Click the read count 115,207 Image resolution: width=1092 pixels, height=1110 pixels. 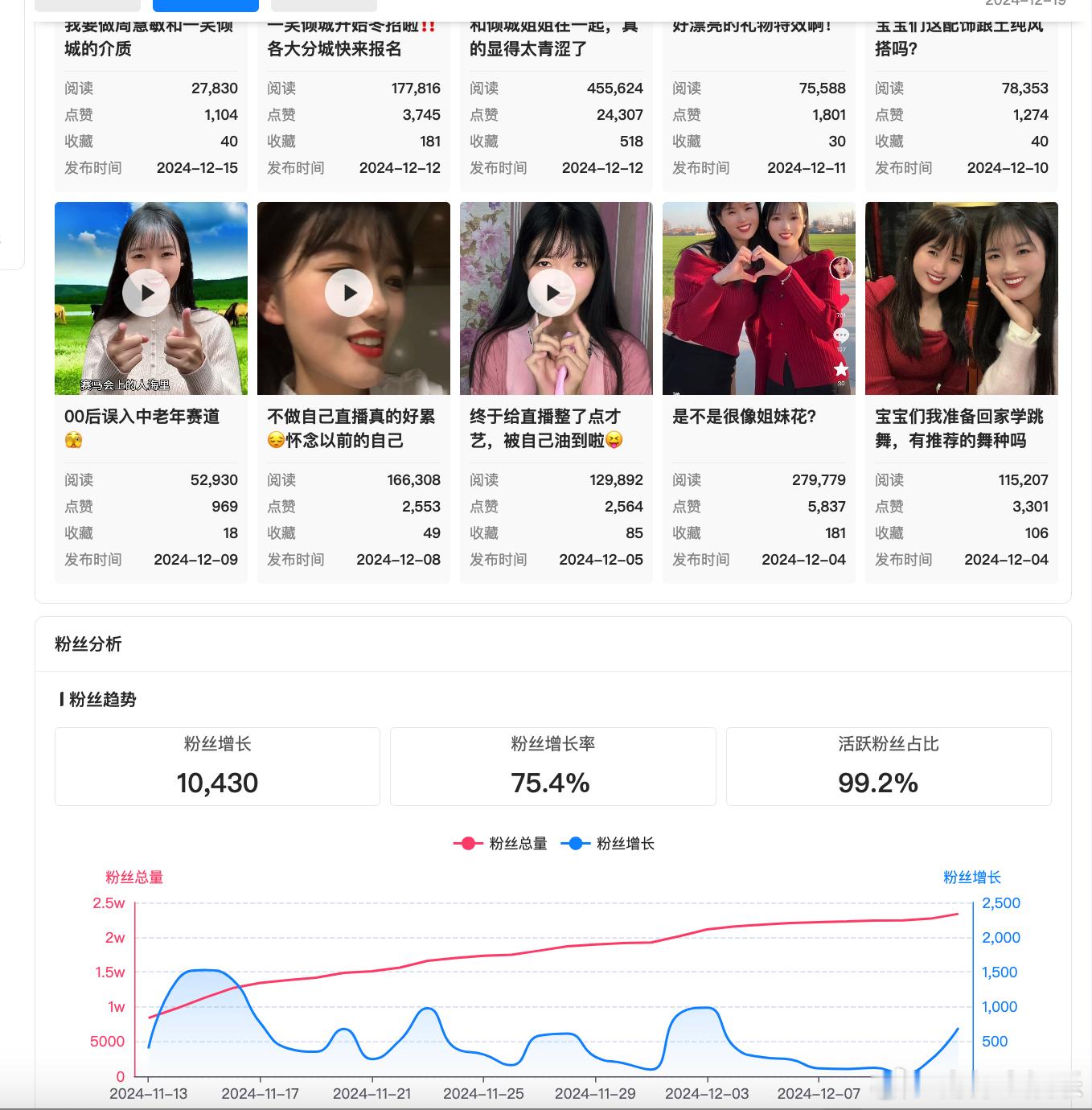coord(1023,480)
